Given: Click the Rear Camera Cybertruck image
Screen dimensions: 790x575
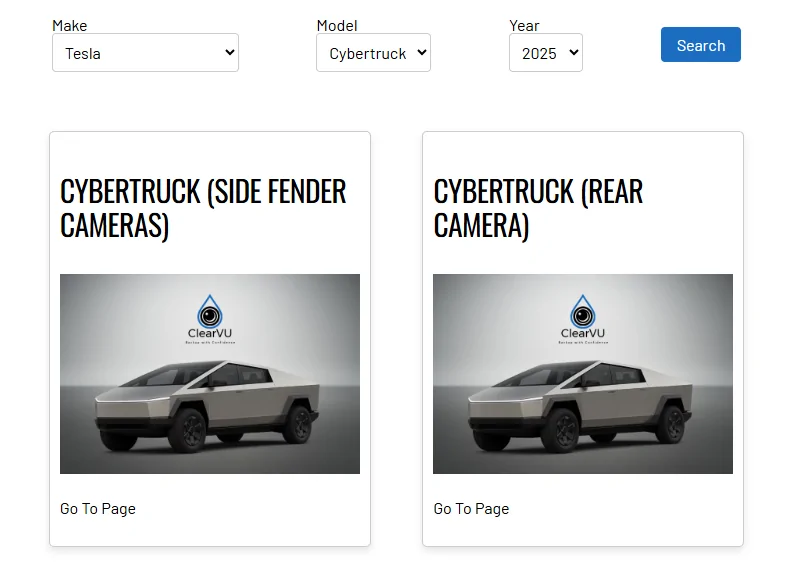Looking at the screenshot, I should (x=583, y=374).
